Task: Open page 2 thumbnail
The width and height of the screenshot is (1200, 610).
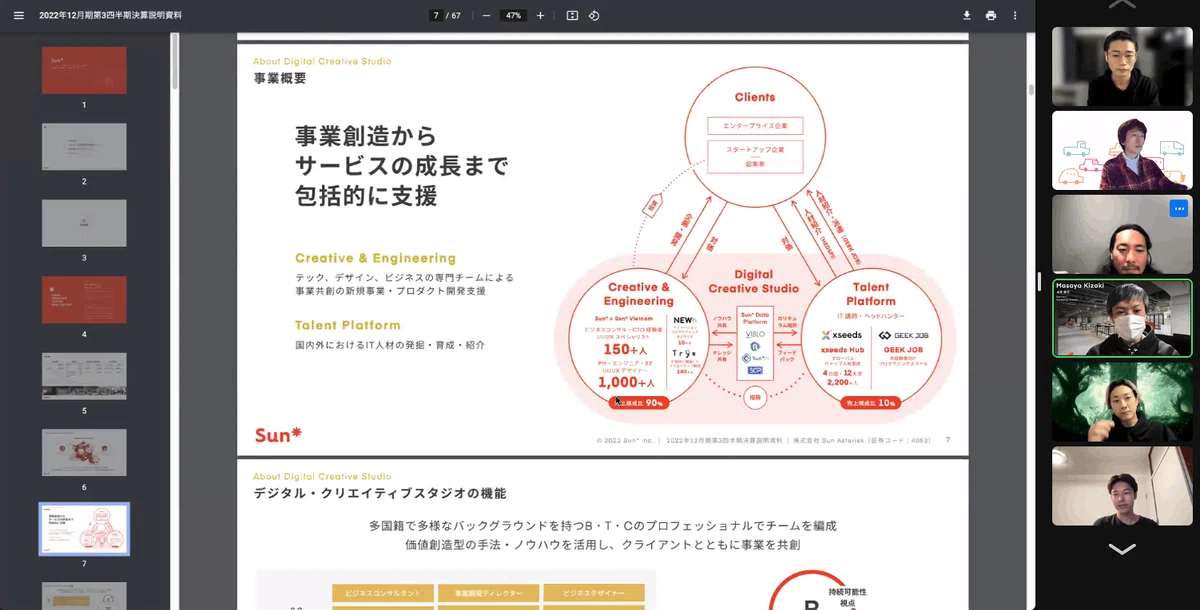Action: 84,147
